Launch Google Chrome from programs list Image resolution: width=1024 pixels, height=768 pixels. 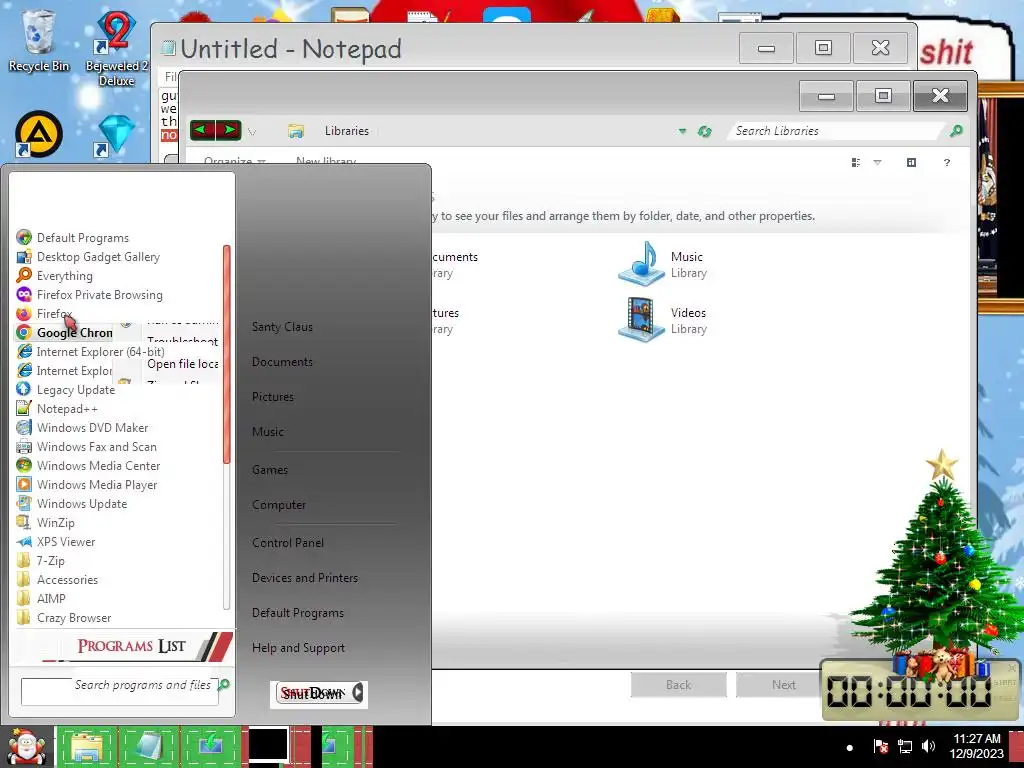point(65,332)
